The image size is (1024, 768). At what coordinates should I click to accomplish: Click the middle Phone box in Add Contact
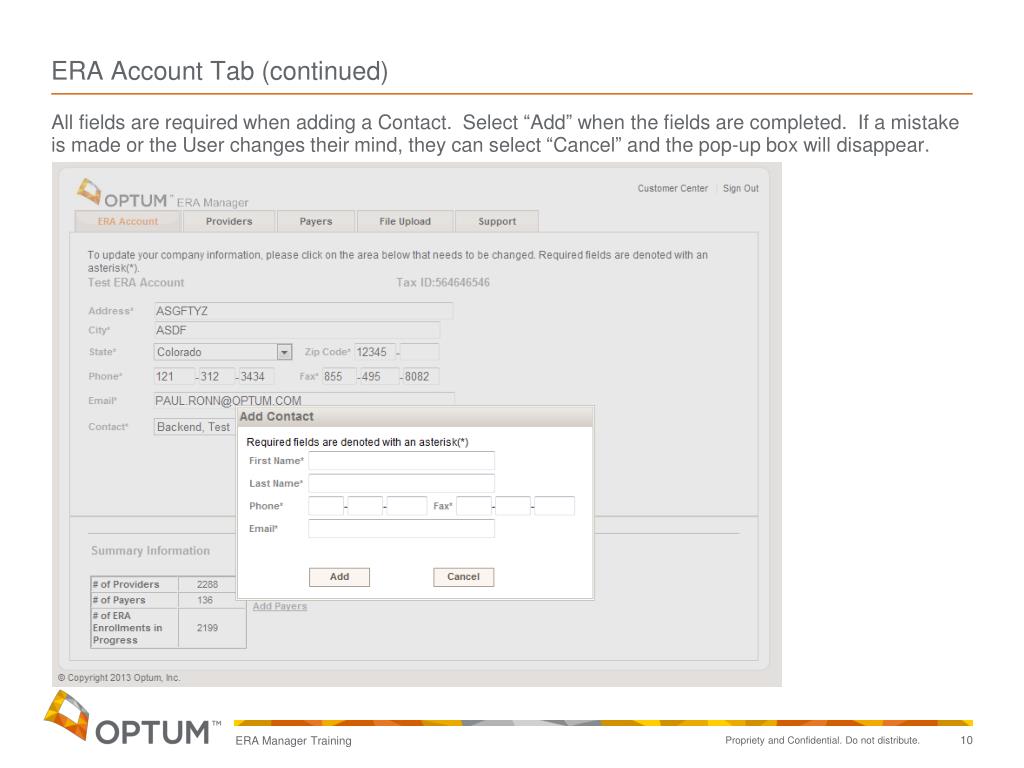coord(365,505)
